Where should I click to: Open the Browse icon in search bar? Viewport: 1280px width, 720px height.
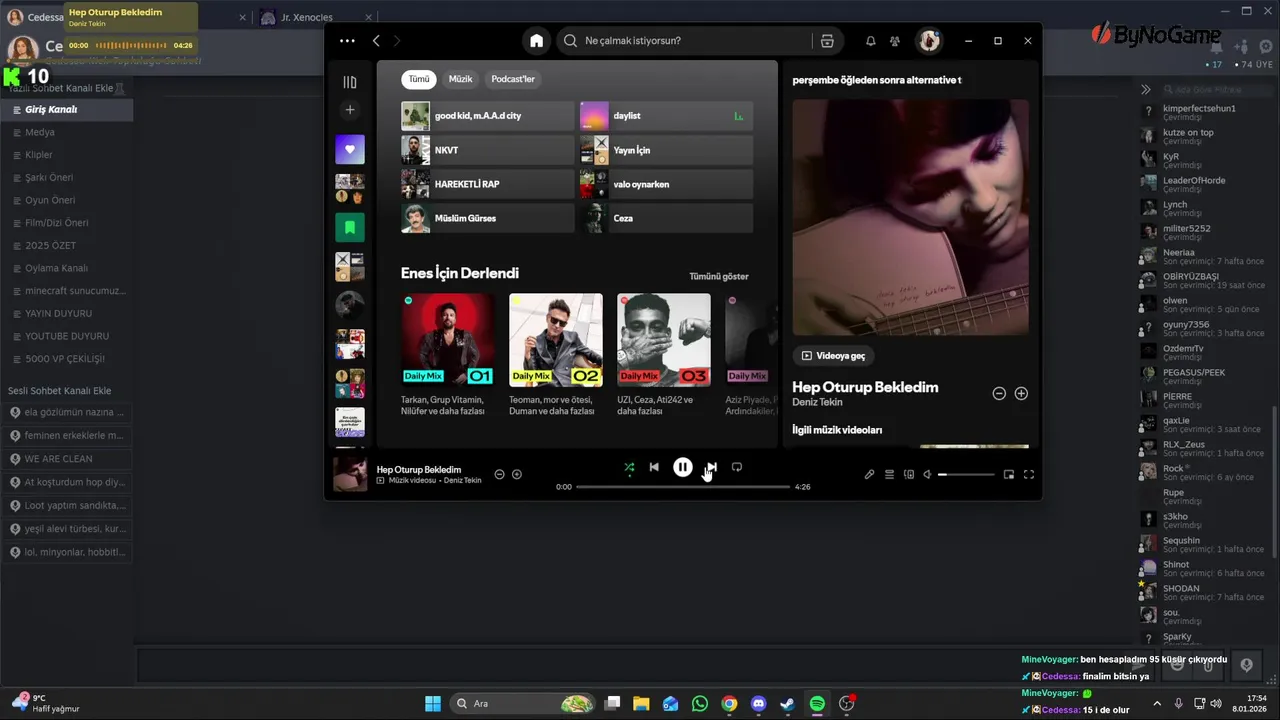click(827, 41)
